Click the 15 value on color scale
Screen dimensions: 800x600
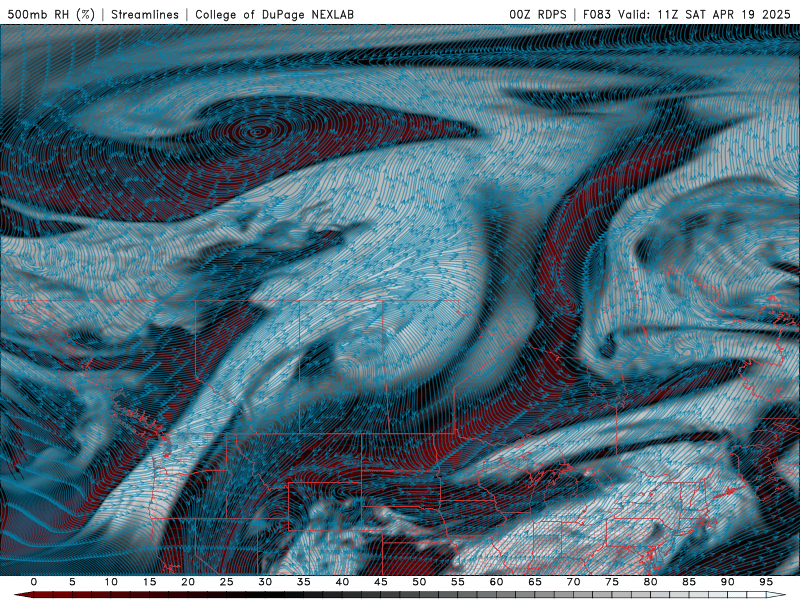tap(149, 582)
